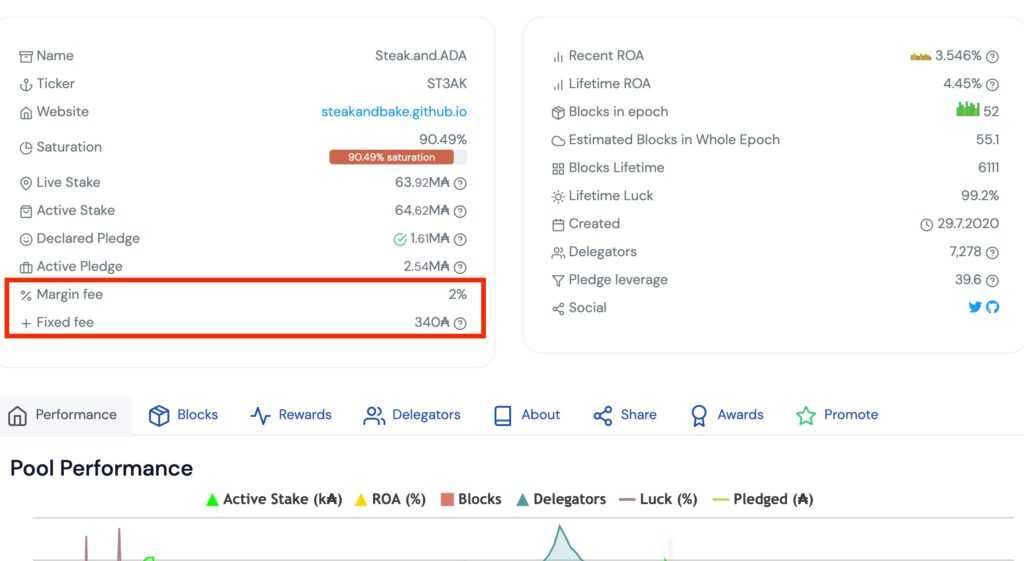This screenshot has width=1024, height=561.
Task: Click the Promote tab with star icon
Action: [x=837, y=415]
